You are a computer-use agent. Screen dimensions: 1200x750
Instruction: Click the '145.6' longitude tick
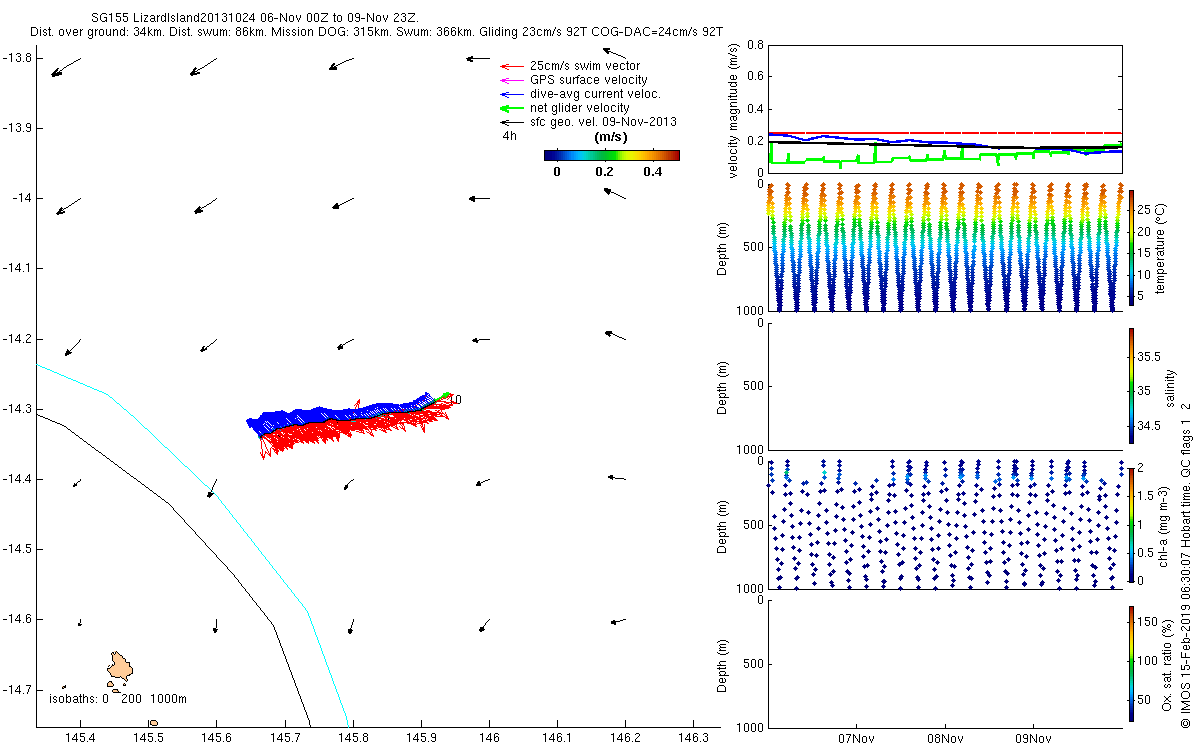[x=216, y=738]
